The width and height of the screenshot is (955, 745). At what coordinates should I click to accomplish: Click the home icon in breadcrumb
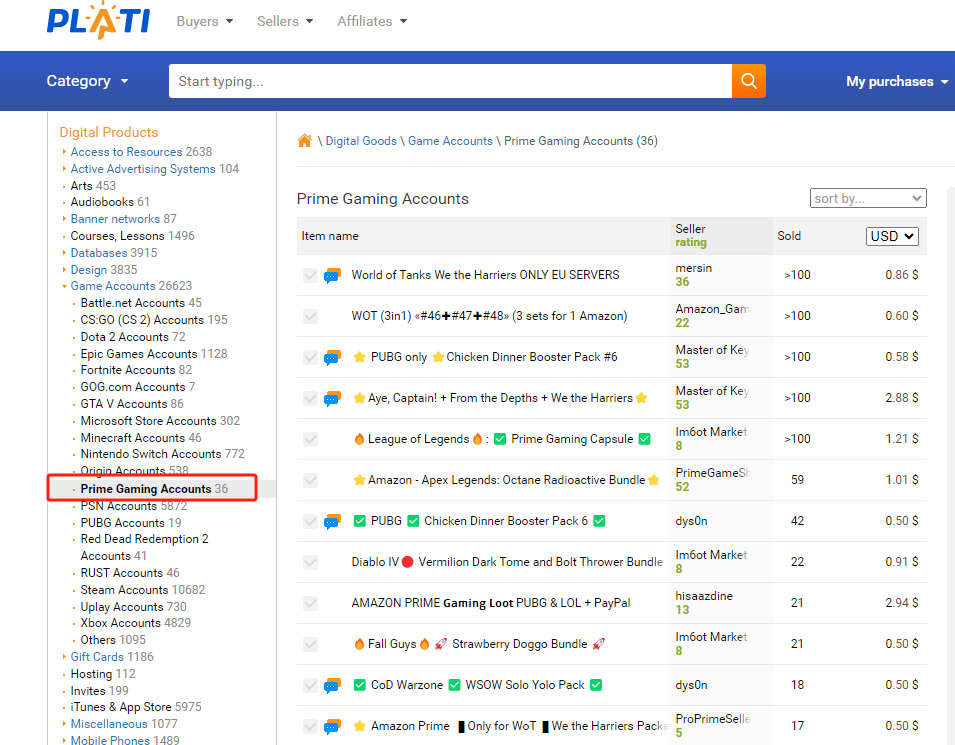tap(305, 141)
